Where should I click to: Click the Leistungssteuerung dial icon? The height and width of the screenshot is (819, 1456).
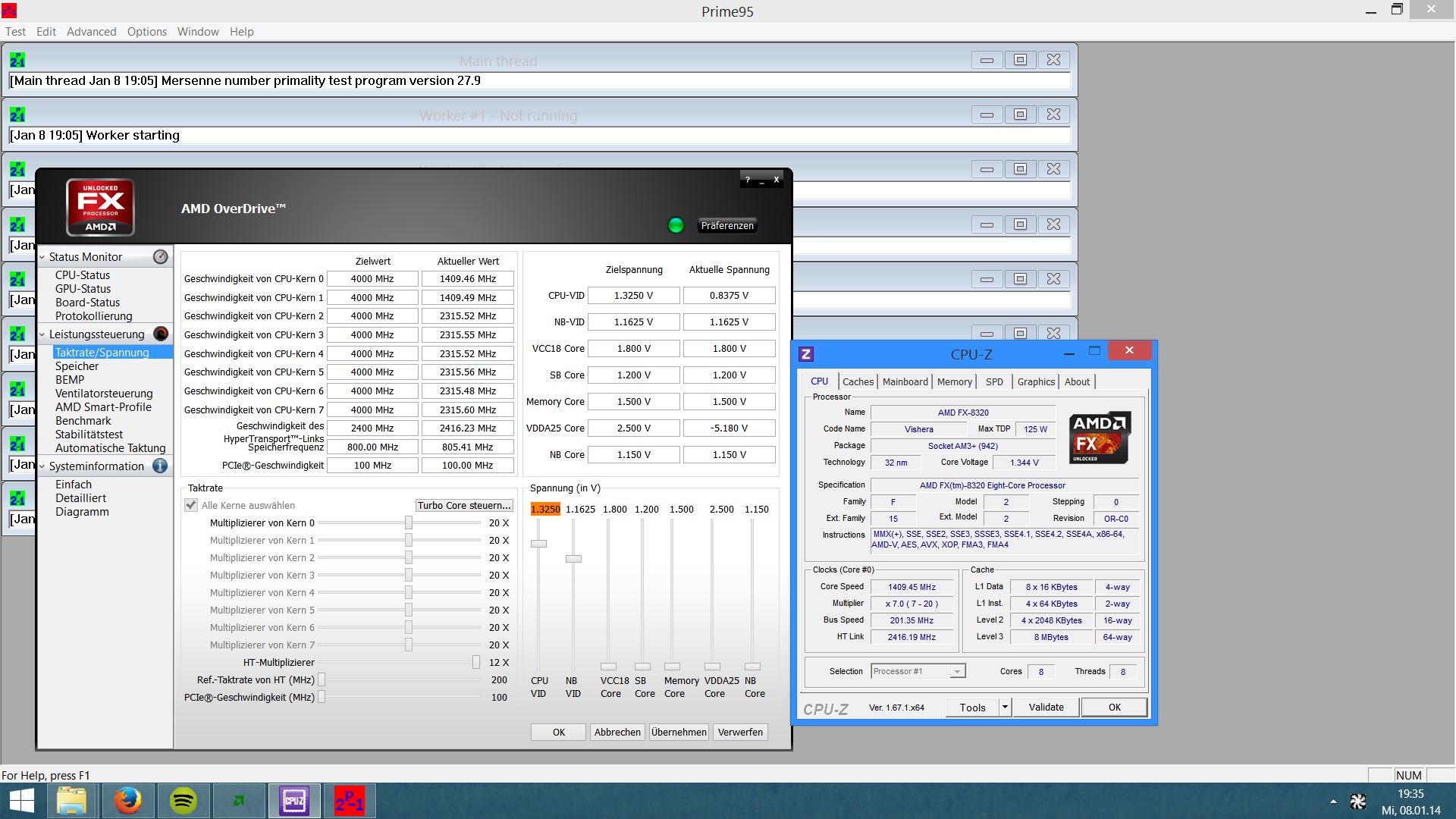[x=160, y=334]
